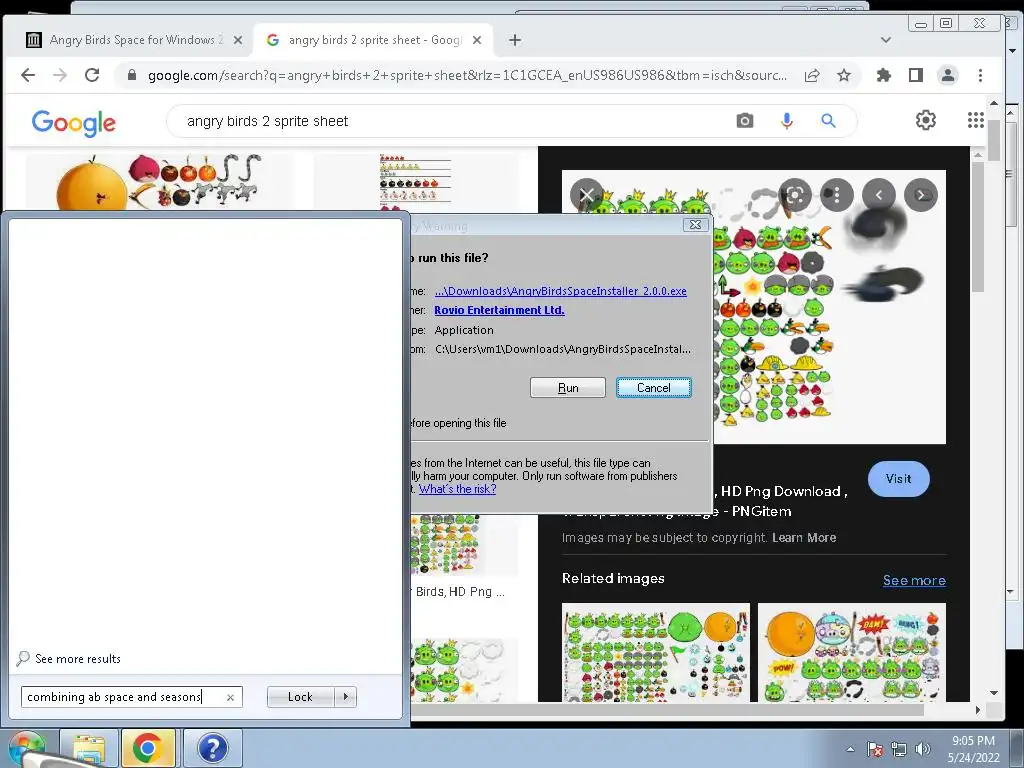The image size is (1024, 768).
Task: Open the Chrome tab search chevron
Action: 886,40
